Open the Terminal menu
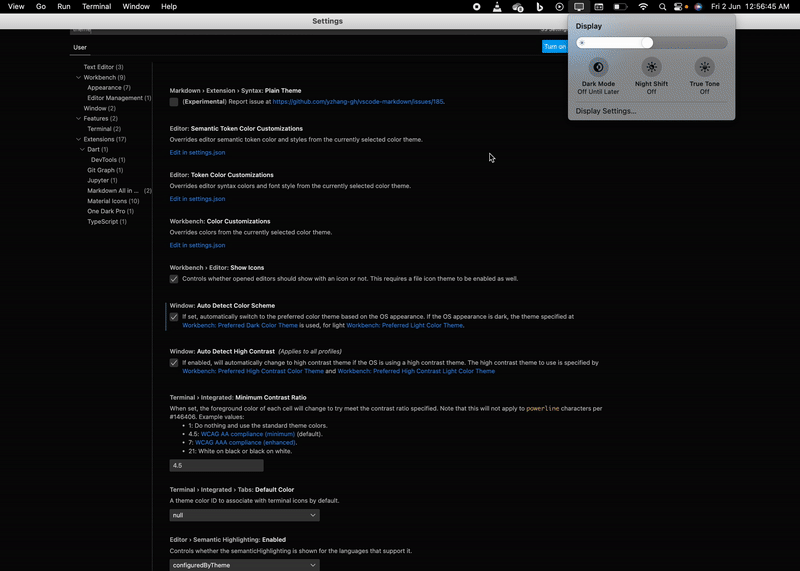The height and width of the screenshot is (571, 800). [x=96, y=7]
